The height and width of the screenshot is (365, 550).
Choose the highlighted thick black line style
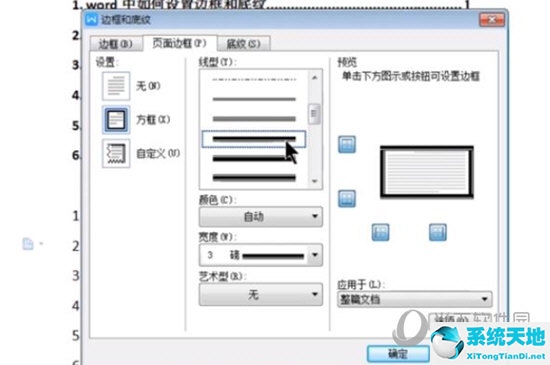pyautogui.click(x=254, y=139)
